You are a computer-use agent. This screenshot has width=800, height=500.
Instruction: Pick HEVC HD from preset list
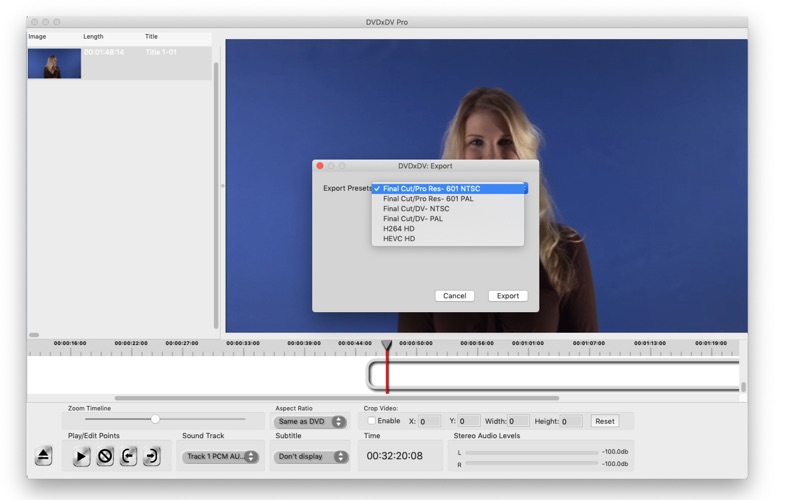(x=399, y=239)
